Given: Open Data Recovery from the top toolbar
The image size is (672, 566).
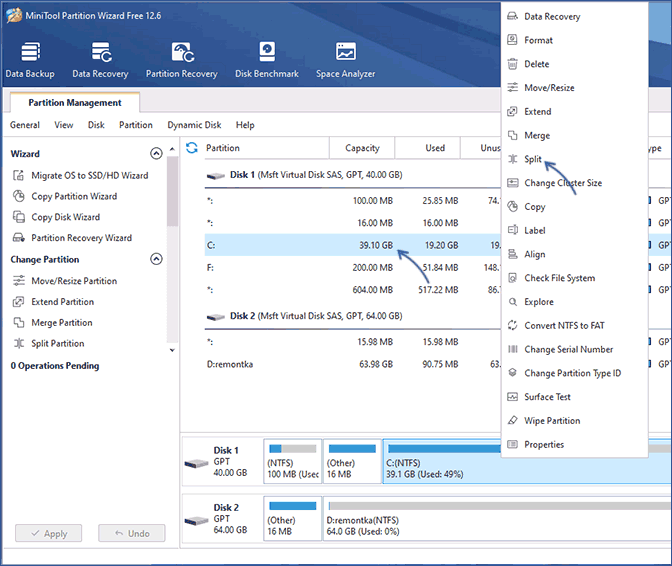Looking at the screenshot, I should [x=100, y=60].
